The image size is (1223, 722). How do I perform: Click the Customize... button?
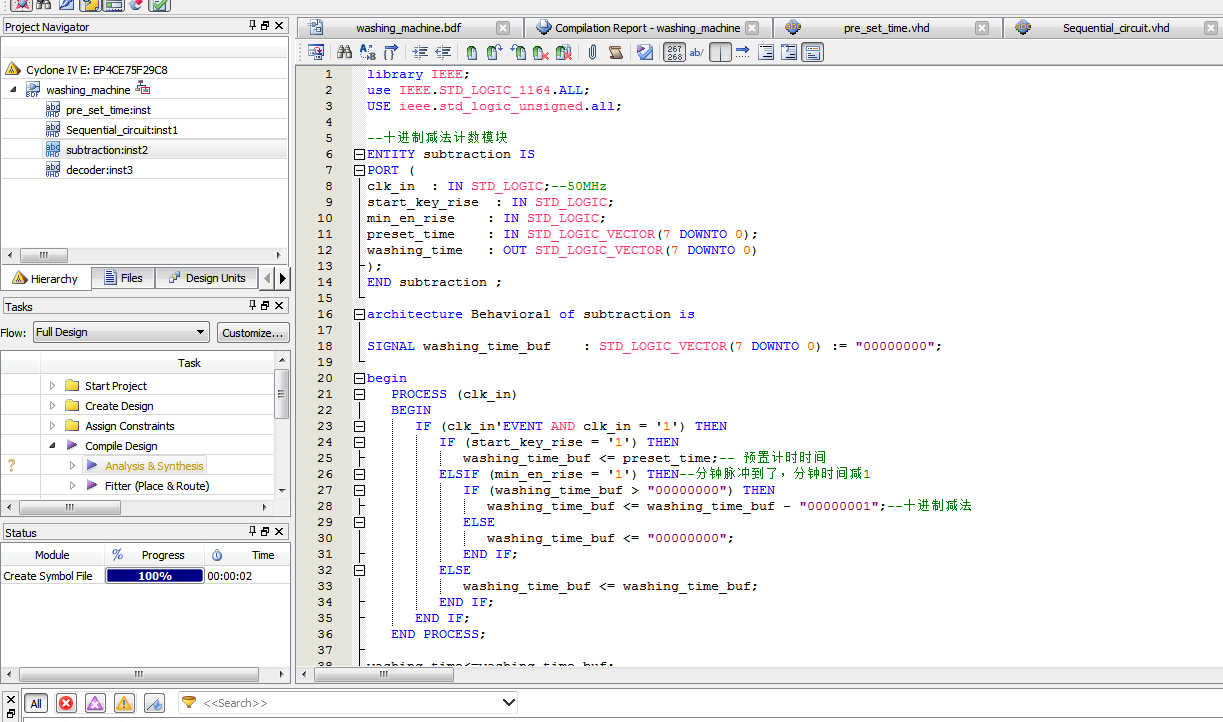pyautogui.click(x=253, y=332)
